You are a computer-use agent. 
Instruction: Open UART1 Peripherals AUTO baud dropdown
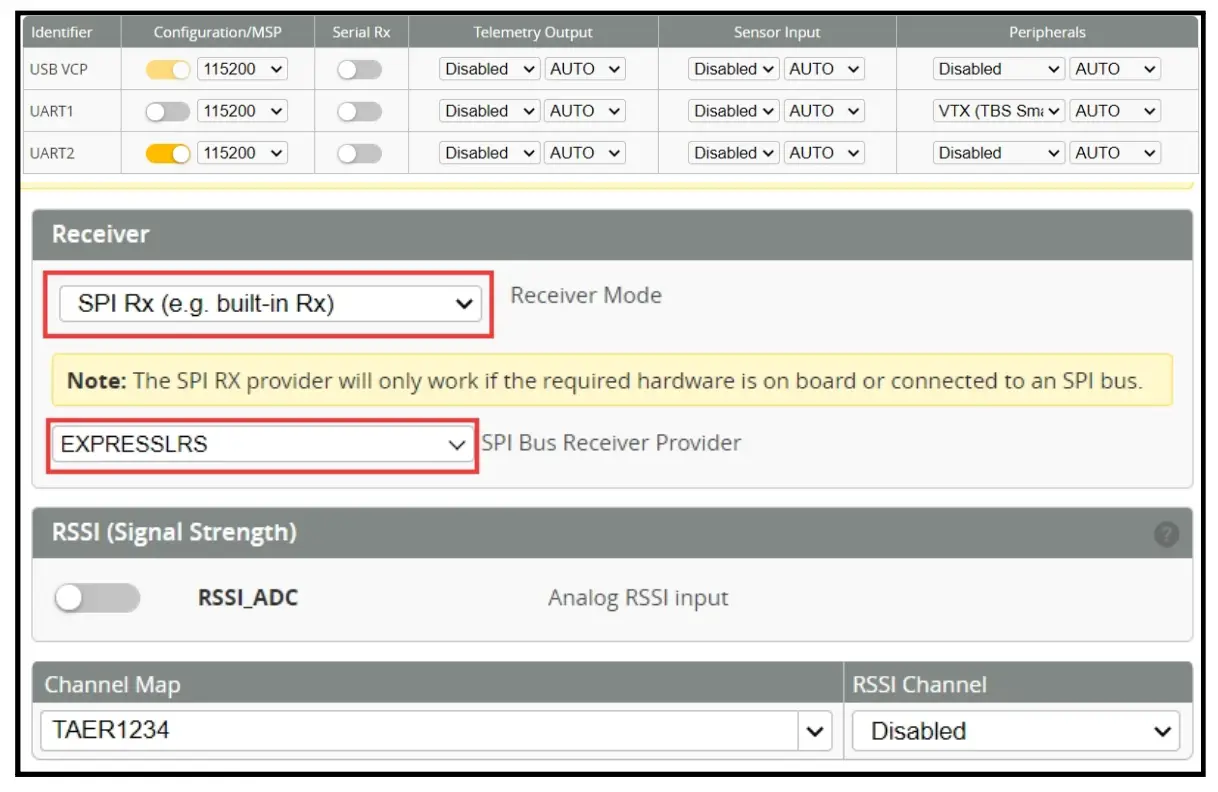coord(1115,112)
